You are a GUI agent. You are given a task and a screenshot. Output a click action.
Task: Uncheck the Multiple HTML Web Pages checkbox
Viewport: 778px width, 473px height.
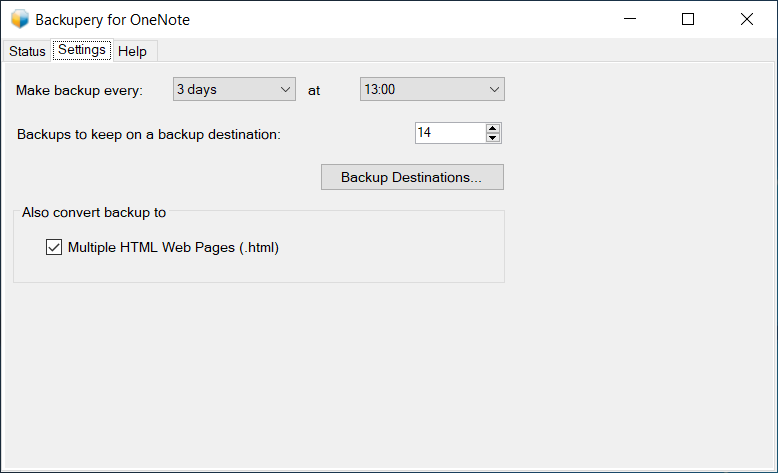54,247
